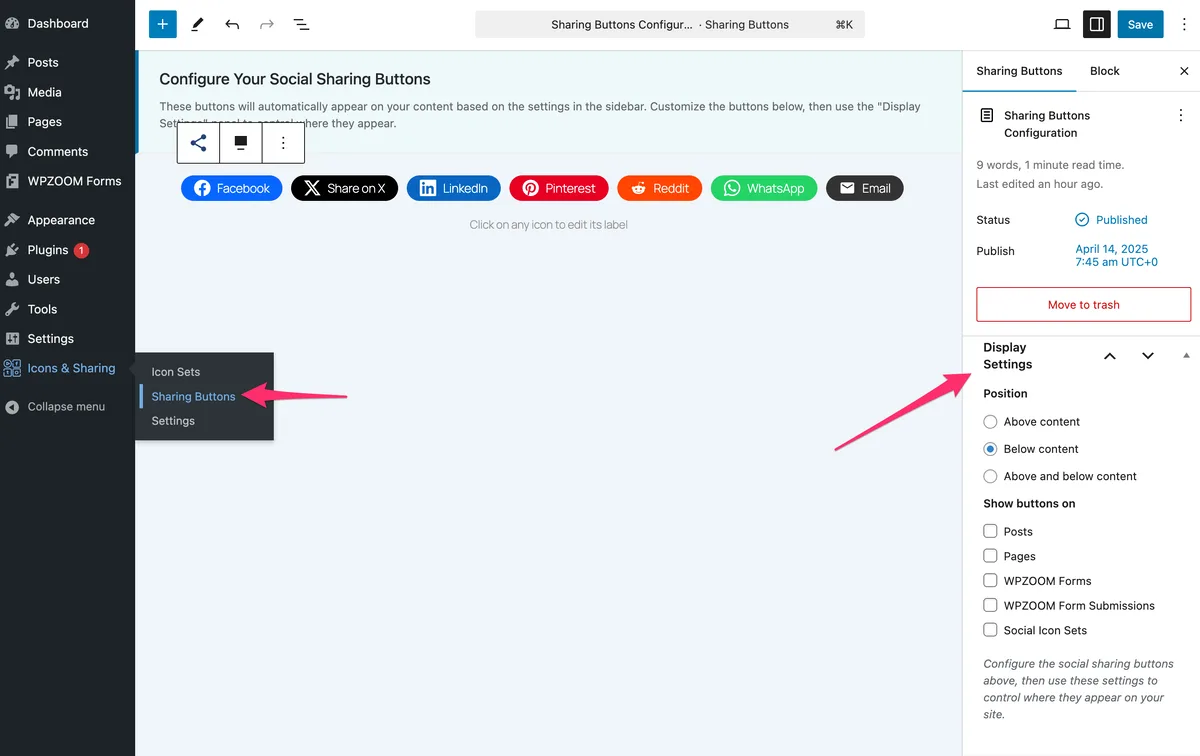Choose Above and below content radio
Screen dimensions: 1200x756
tap(990, 477)
